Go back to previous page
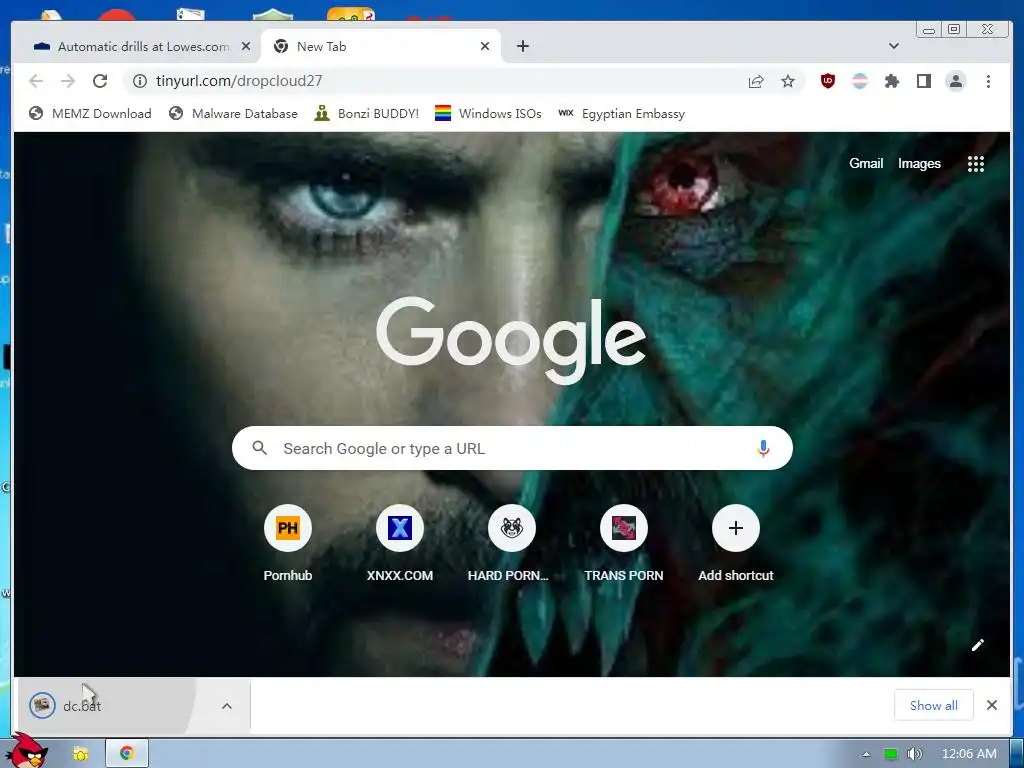 (x=36, y=81)
